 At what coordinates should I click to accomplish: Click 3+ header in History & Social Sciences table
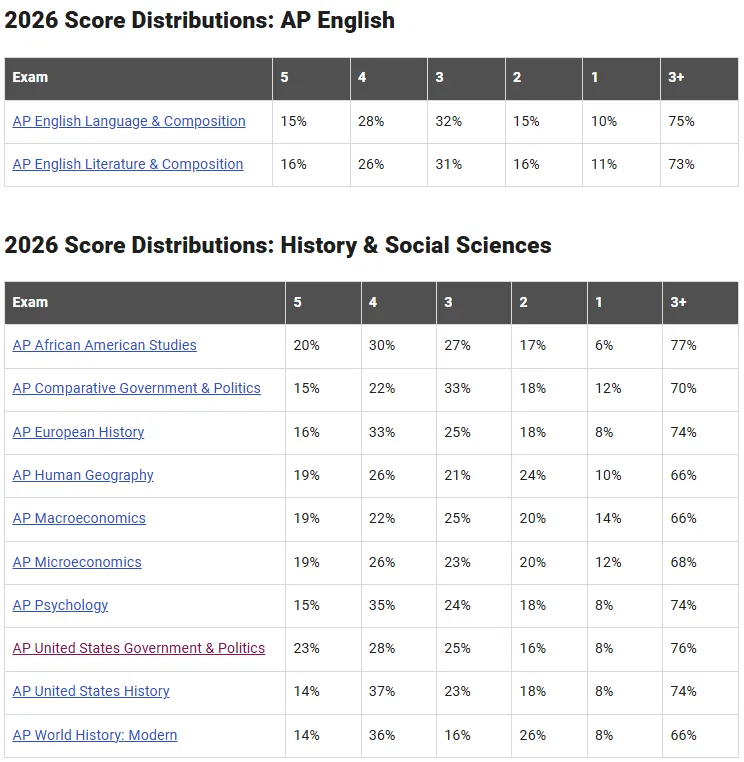(678, 302)
